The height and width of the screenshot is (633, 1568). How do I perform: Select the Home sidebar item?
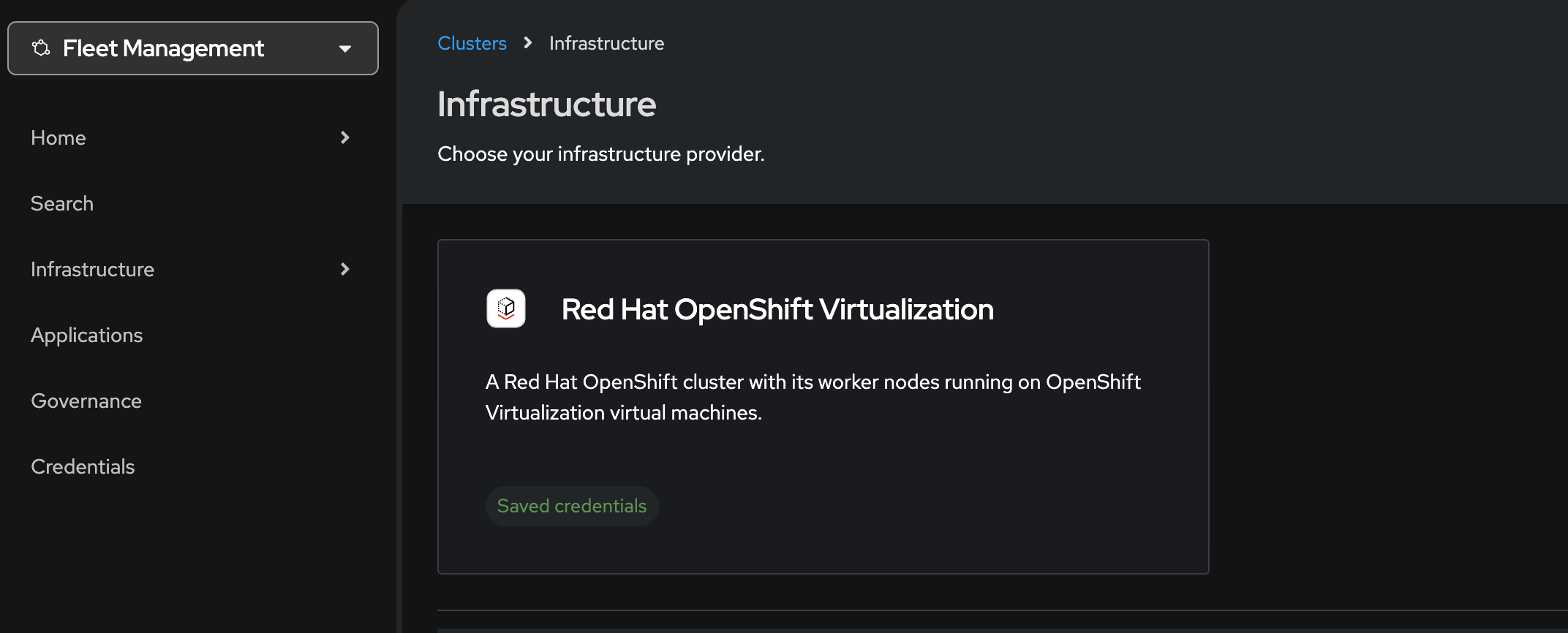(59, 138)
